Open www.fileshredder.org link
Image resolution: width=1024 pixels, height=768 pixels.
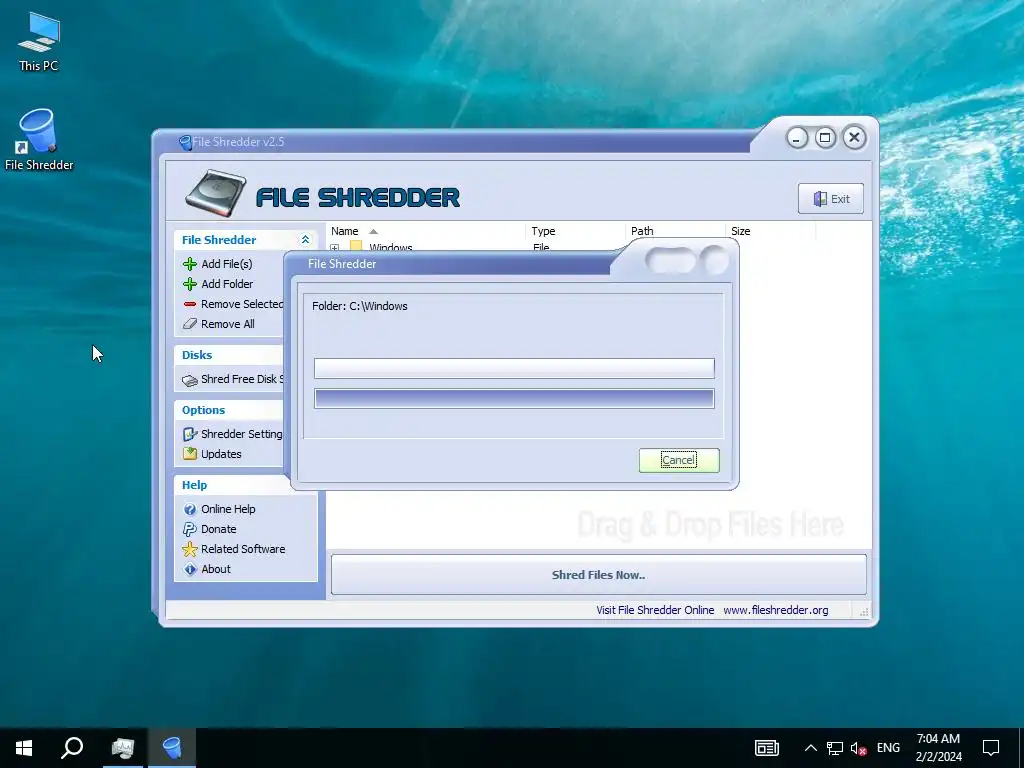point(775,610)
